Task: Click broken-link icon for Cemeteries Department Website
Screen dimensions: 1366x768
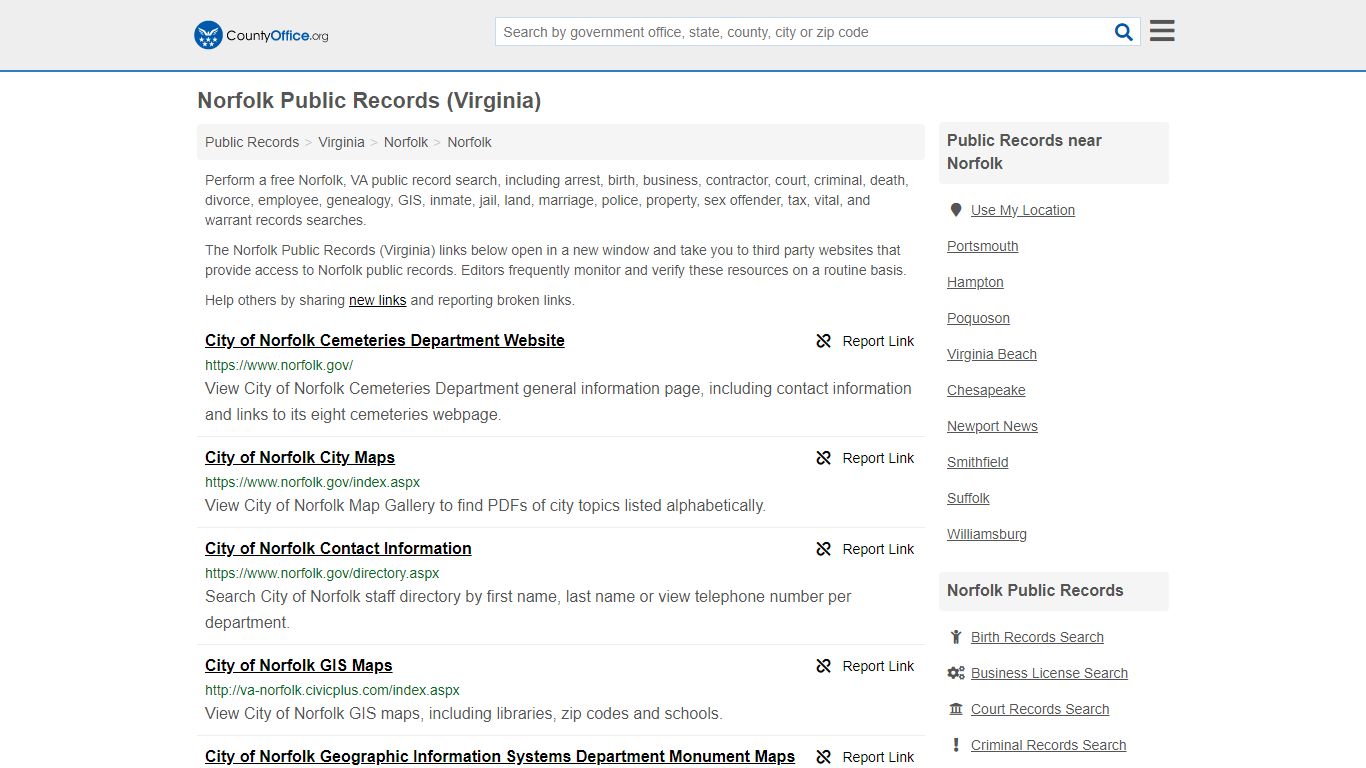Action: (824, 341)
